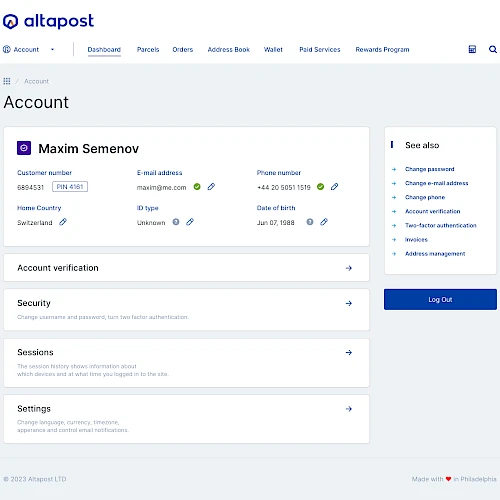Follow the Change e-mail address link
500x500 pixels.
coord(436,183)
